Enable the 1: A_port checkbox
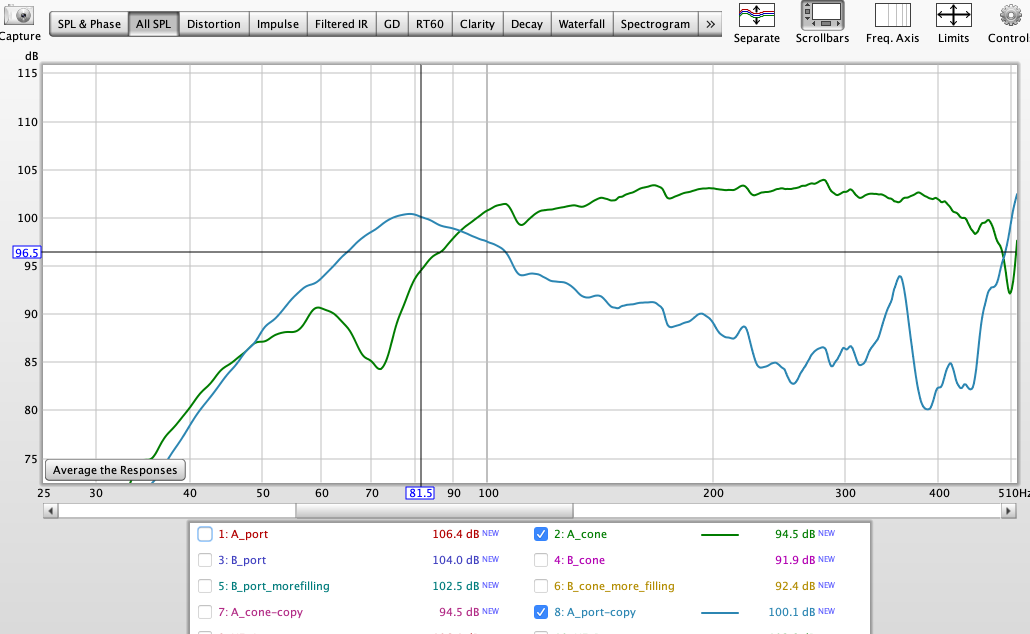 (205, 534)
